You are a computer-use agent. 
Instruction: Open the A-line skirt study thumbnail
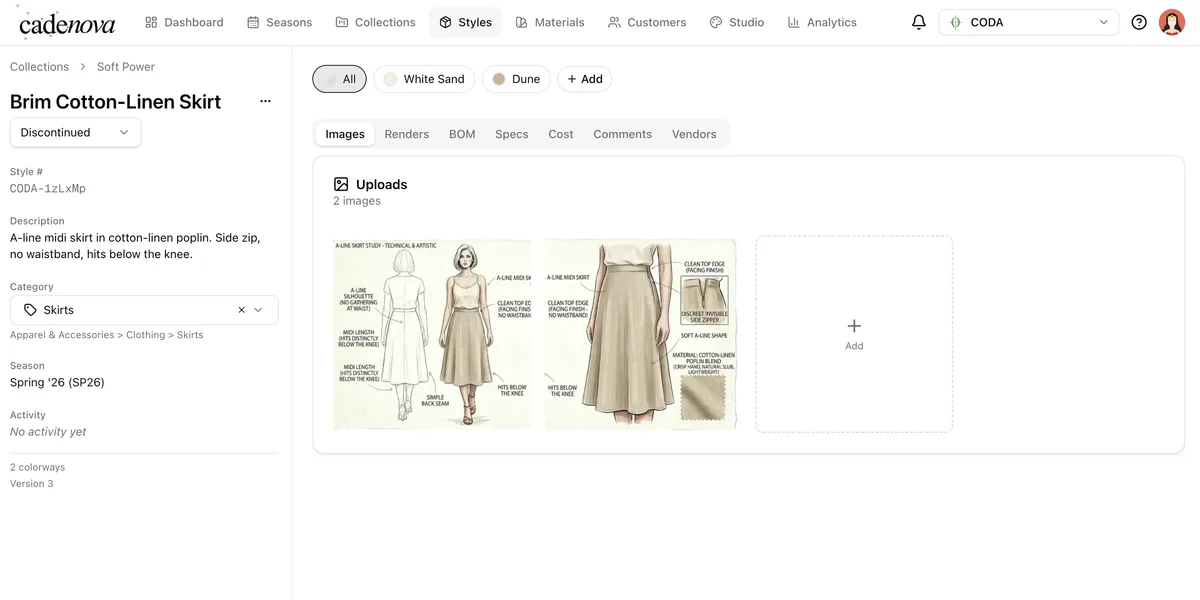point(432,334)
